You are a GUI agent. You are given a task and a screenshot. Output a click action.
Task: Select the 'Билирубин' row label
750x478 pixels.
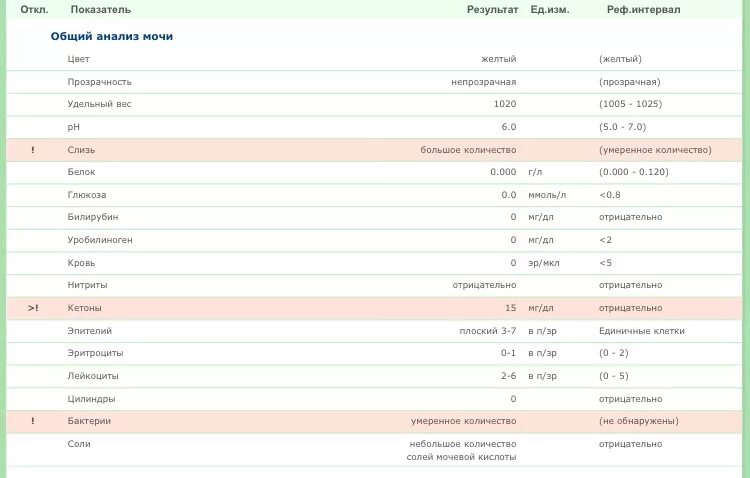(x=93, y=217)
